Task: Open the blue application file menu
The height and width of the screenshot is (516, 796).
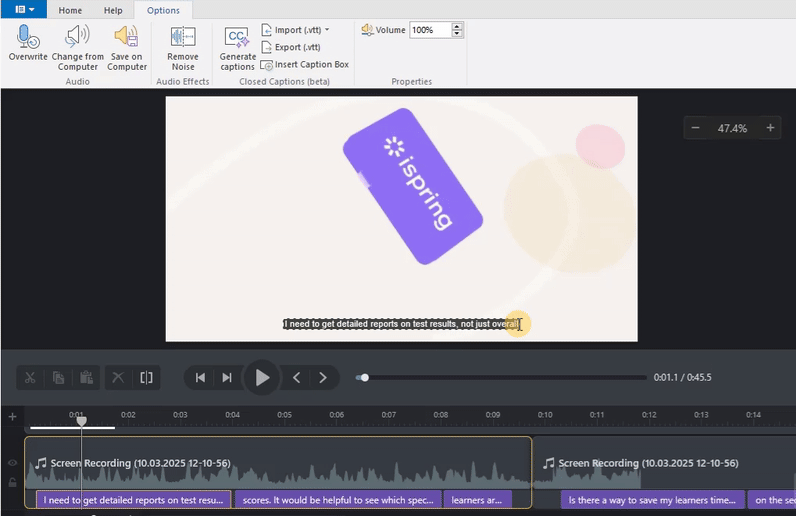Action: (x=24, y=9)
